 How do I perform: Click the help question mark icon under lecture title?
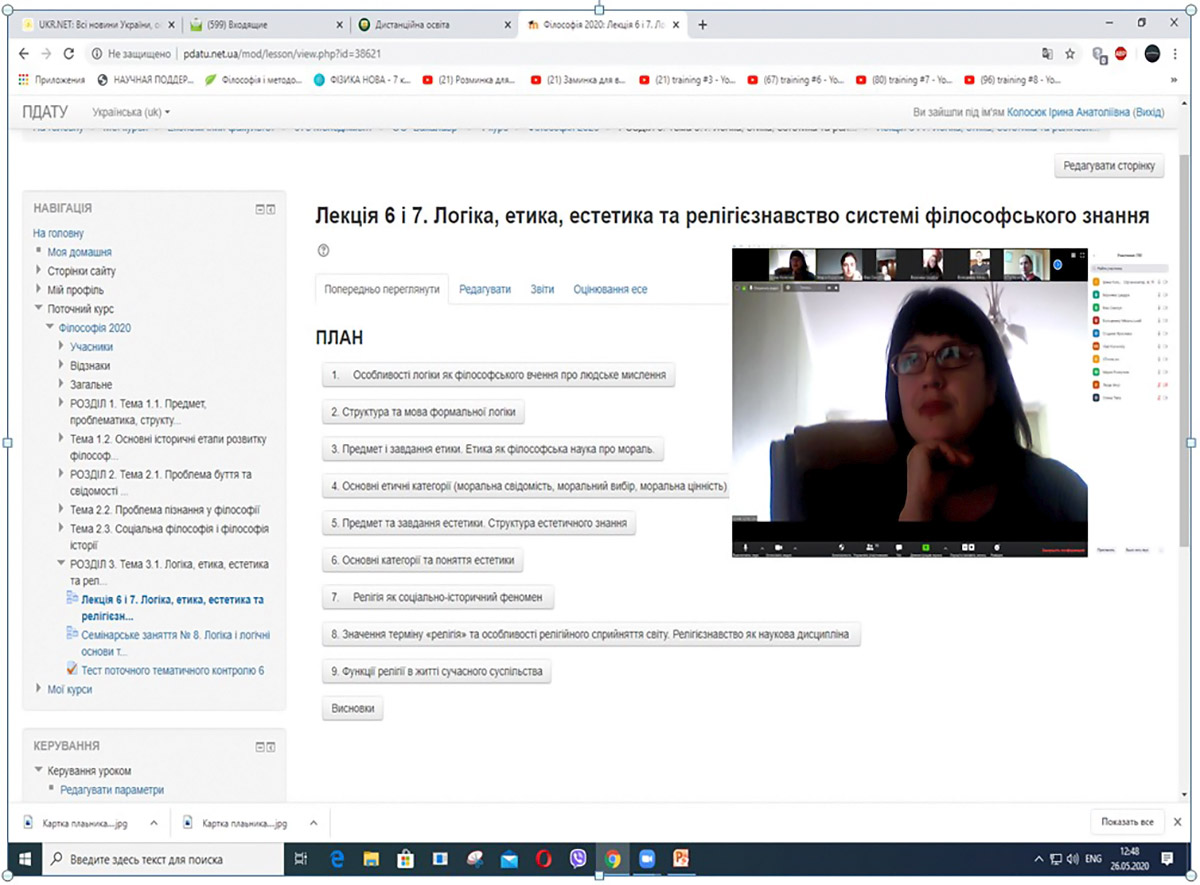[x=323, y=251]
